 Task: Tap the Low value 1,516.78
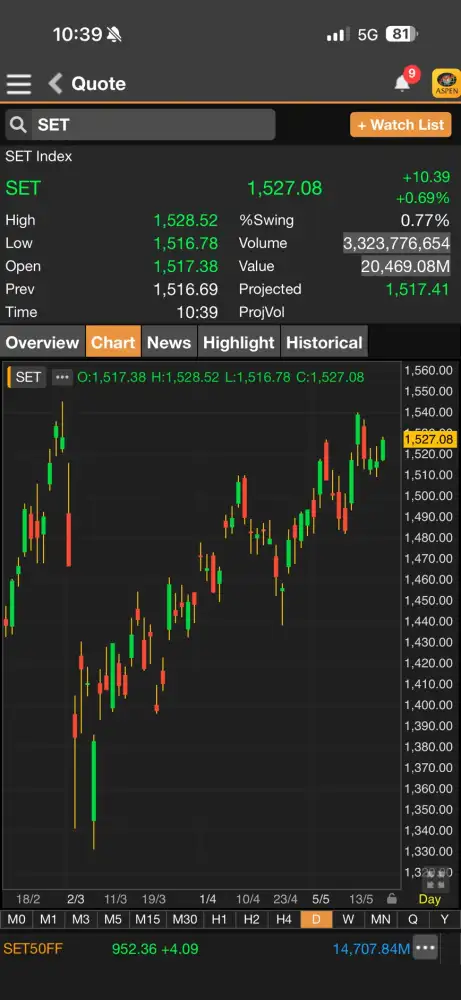186,243
